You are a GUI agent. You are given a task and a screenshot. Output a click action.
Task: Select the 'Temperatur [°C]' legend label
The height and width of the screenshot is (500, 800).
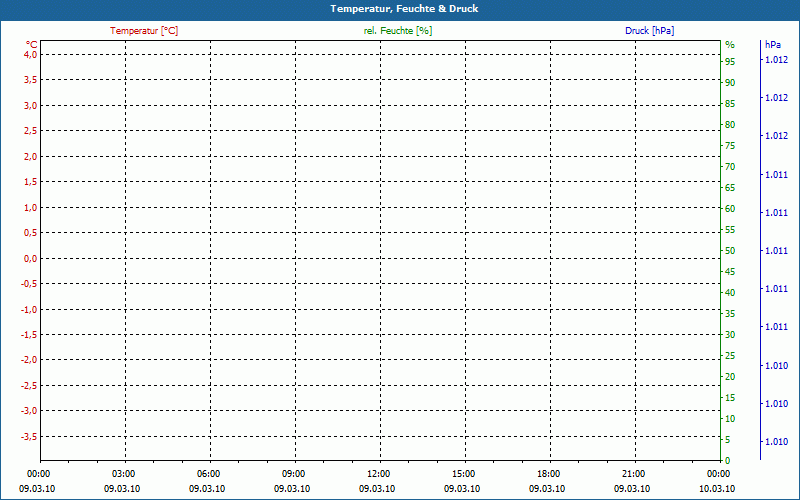pyautogui.click(x=144, y=31)
